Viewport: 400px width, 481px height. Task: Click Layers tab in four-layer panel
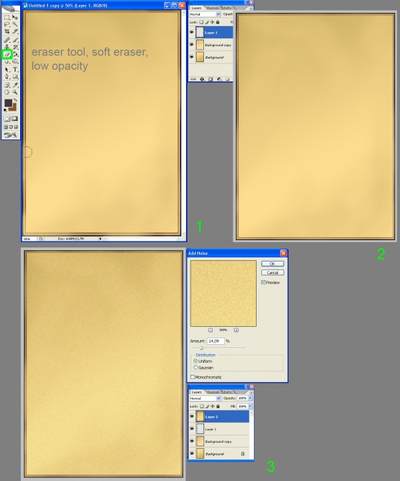(x=197, y=392)
